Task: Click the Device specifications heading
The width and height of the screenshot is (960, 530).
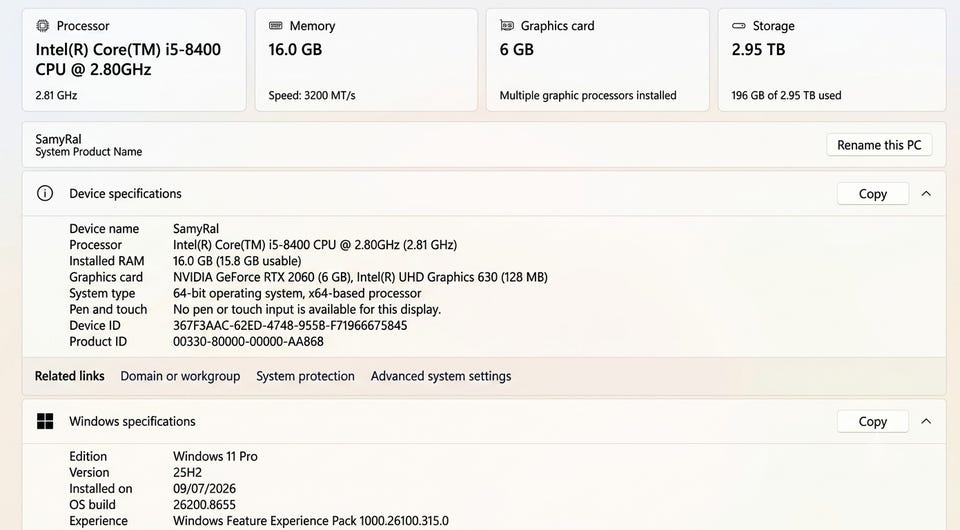Action: (126, 193)
